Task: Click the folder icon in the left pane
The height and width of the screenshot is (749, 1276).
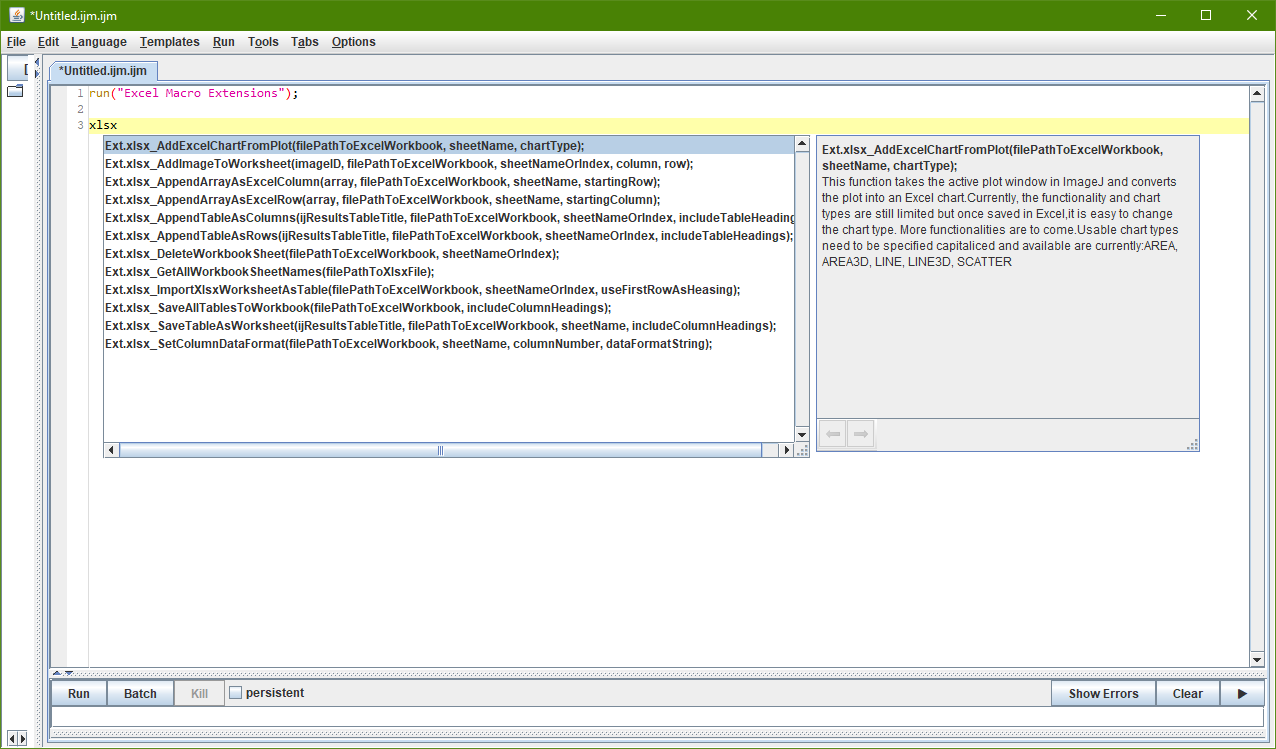Action: click(15, 92)
